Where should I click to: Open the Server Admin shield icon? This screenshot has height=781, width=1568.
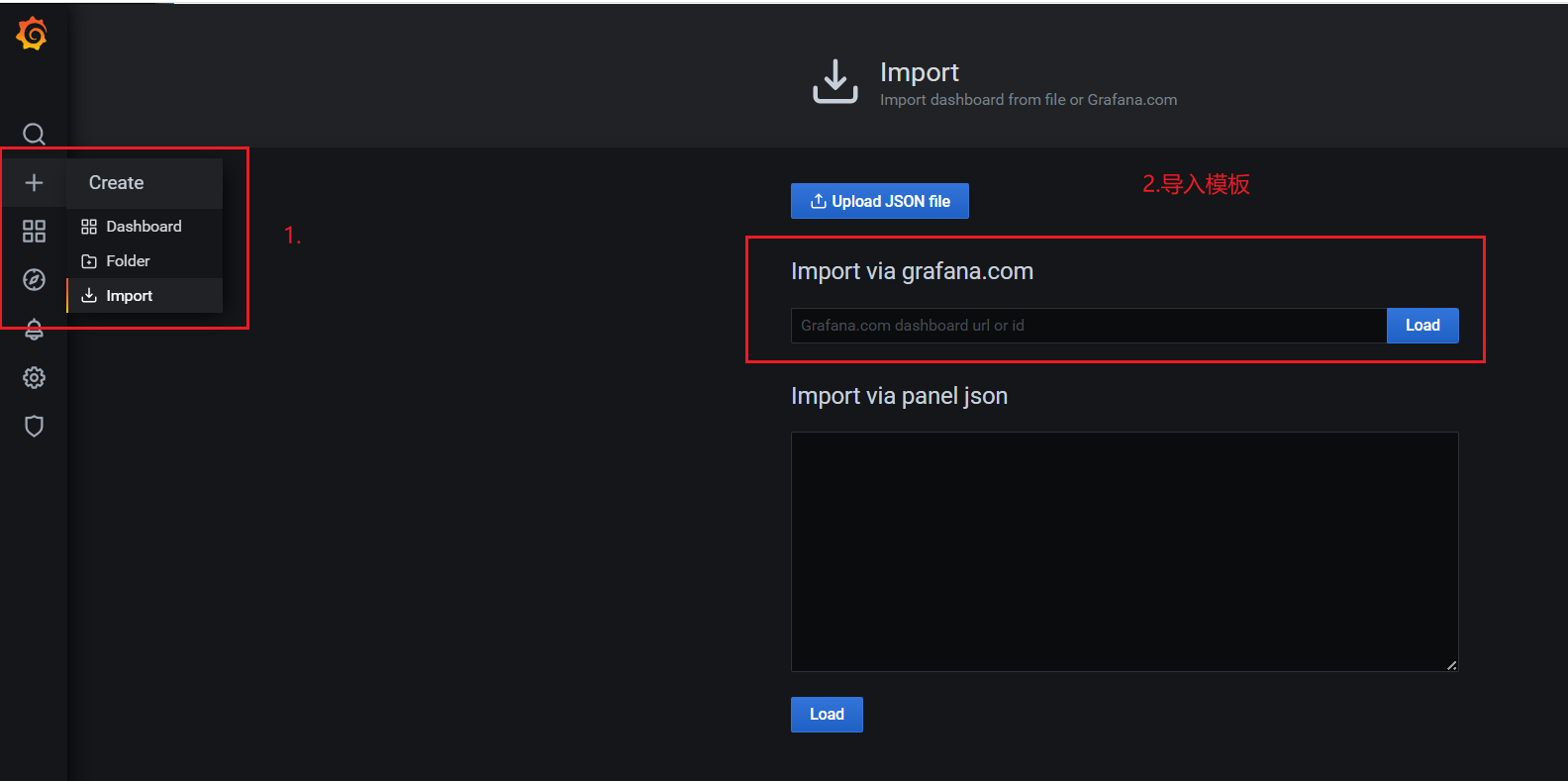coord(34,426)
